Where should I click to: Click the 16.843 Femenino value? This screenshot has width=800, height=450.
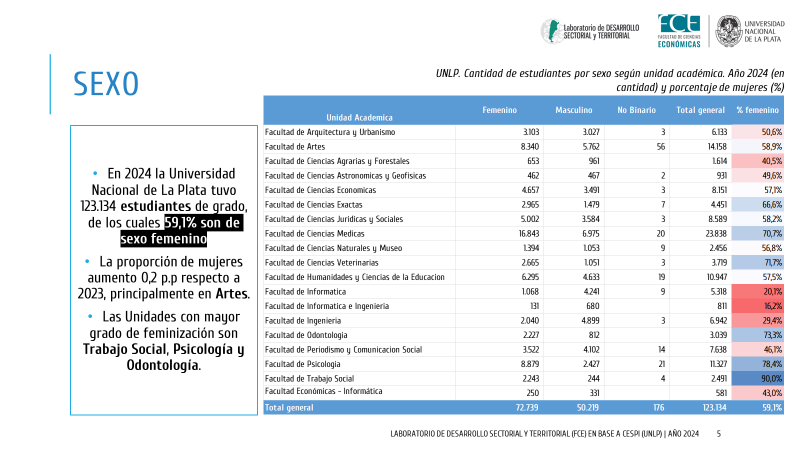click(x=529, y=234)
